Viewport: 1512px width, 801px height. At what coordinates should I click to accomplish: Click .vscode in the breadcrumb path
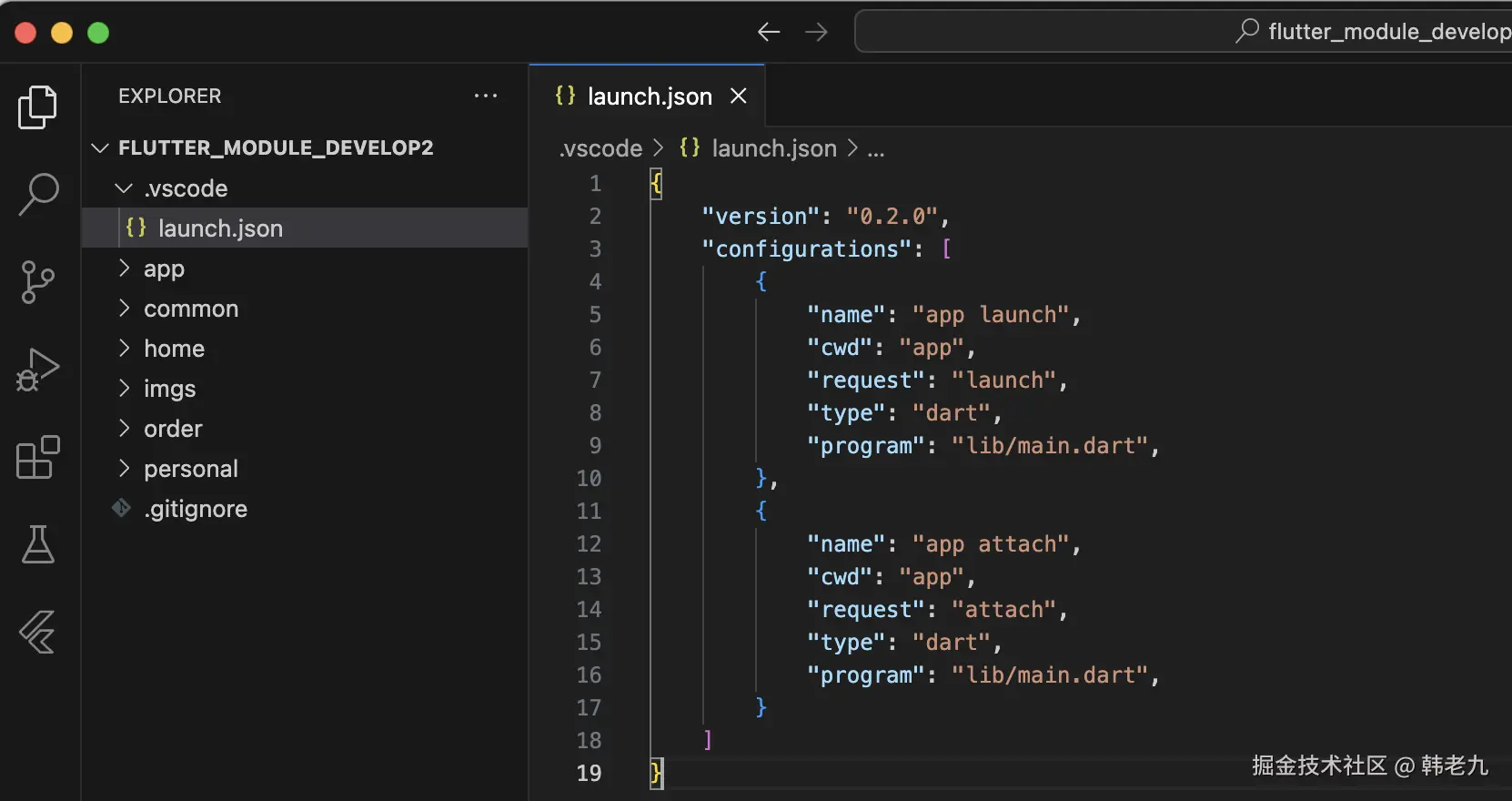(x=600, y=148)
